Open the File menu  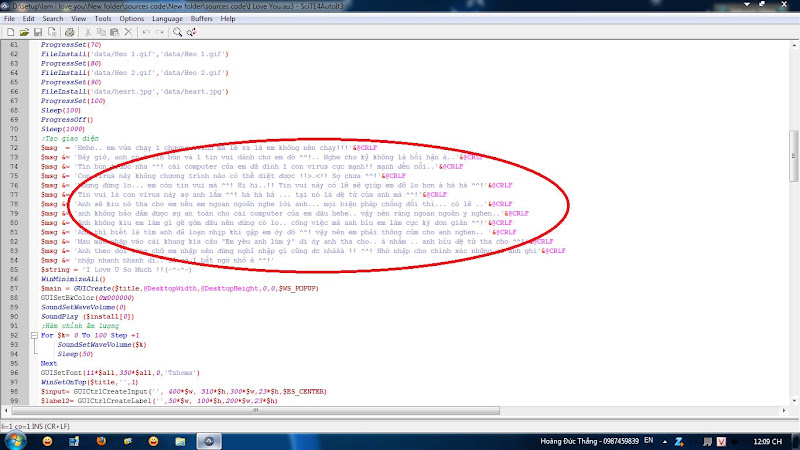(x=9, y=18)
